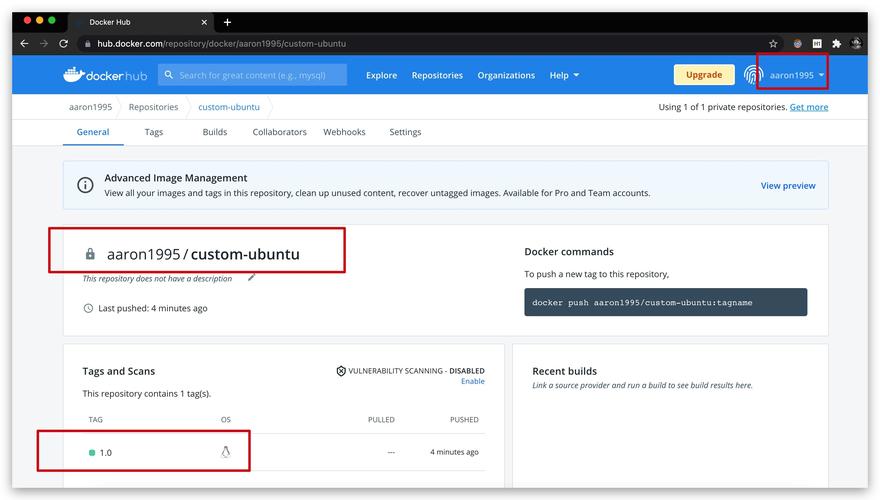Open the aaron1995 account dropdown

(797, 75)
